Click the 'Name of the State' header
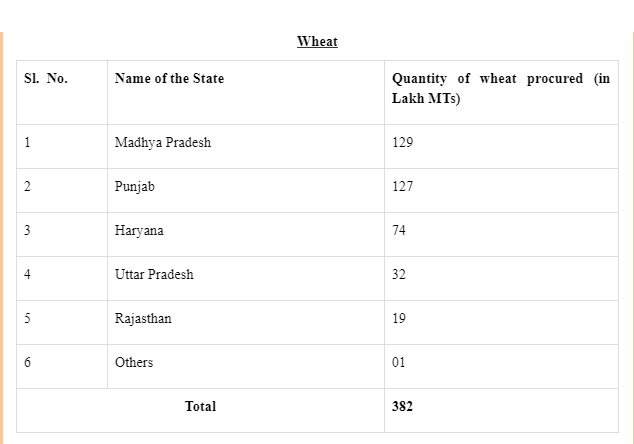This screenshot has height=444, width=634. pyautogui.click(x=169, y=79)
